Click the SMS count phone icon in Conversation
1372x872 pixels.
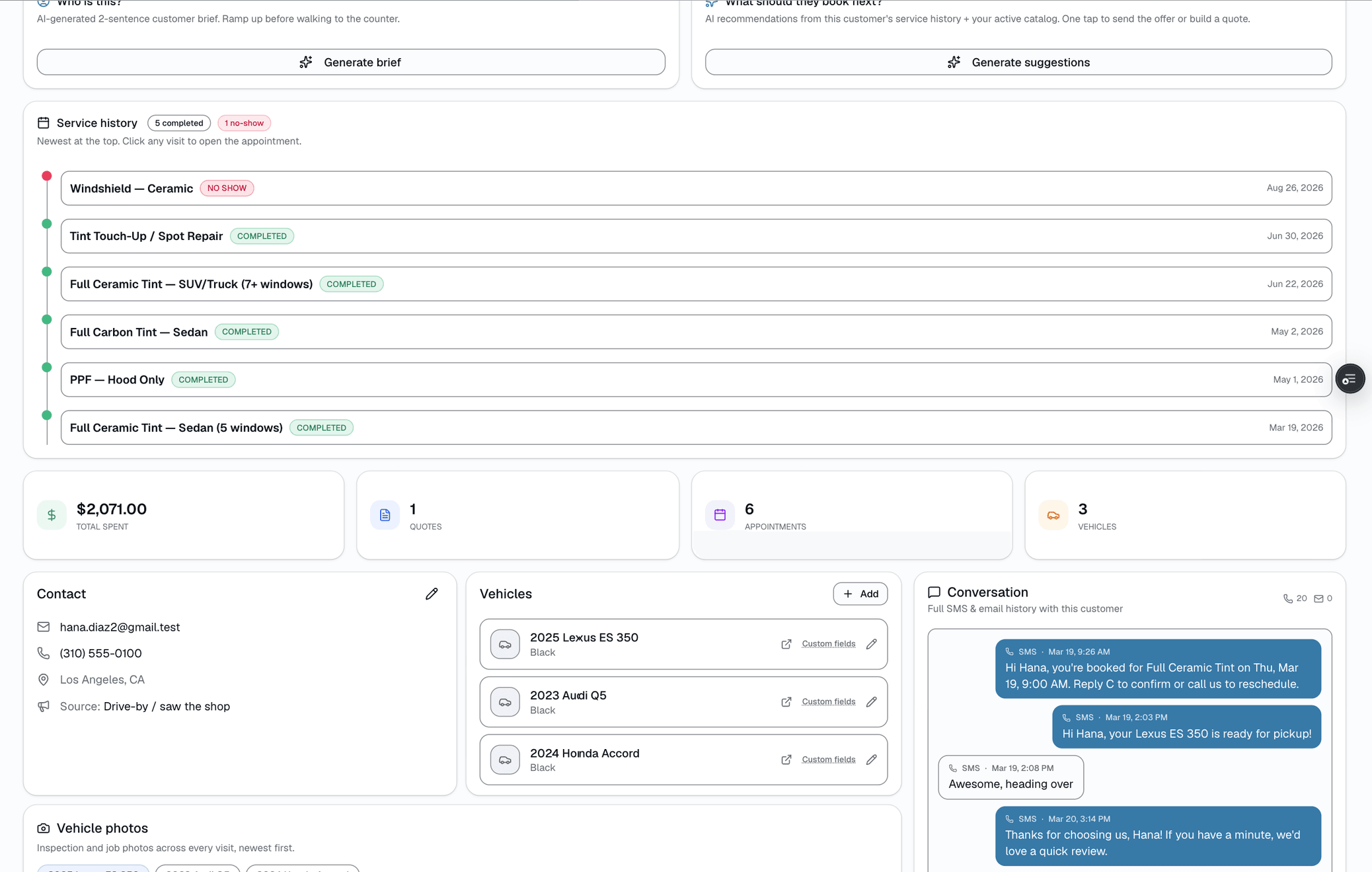pyautogui.click(x=1287, y=598)
